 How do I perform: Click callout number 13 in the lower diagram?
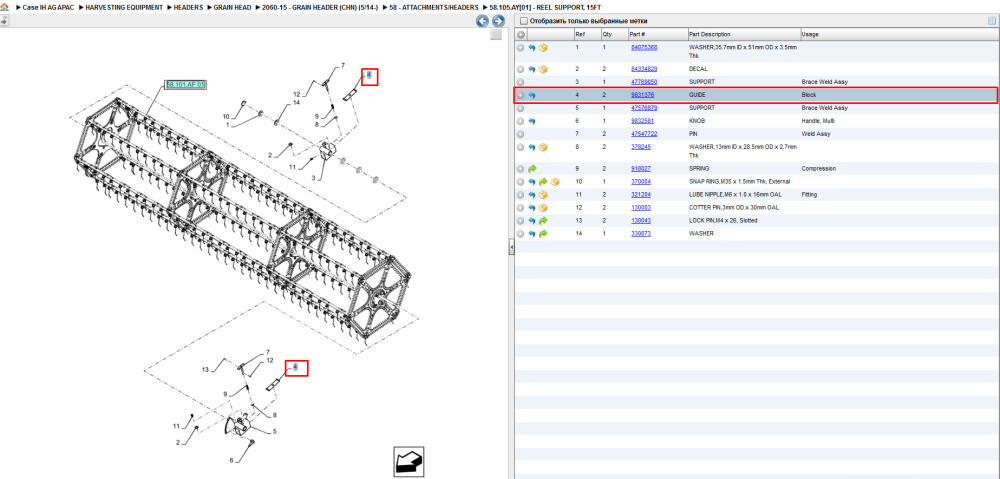(x=205, y=369)
